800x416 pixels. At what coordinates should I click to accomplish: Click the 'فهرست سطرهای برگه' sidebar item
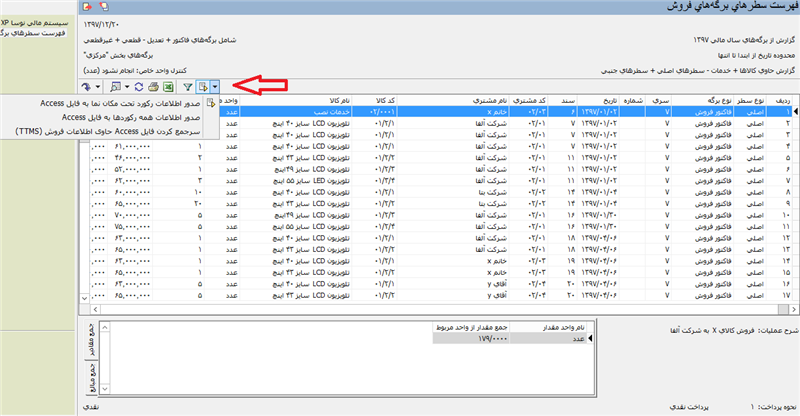coord(39,33)
